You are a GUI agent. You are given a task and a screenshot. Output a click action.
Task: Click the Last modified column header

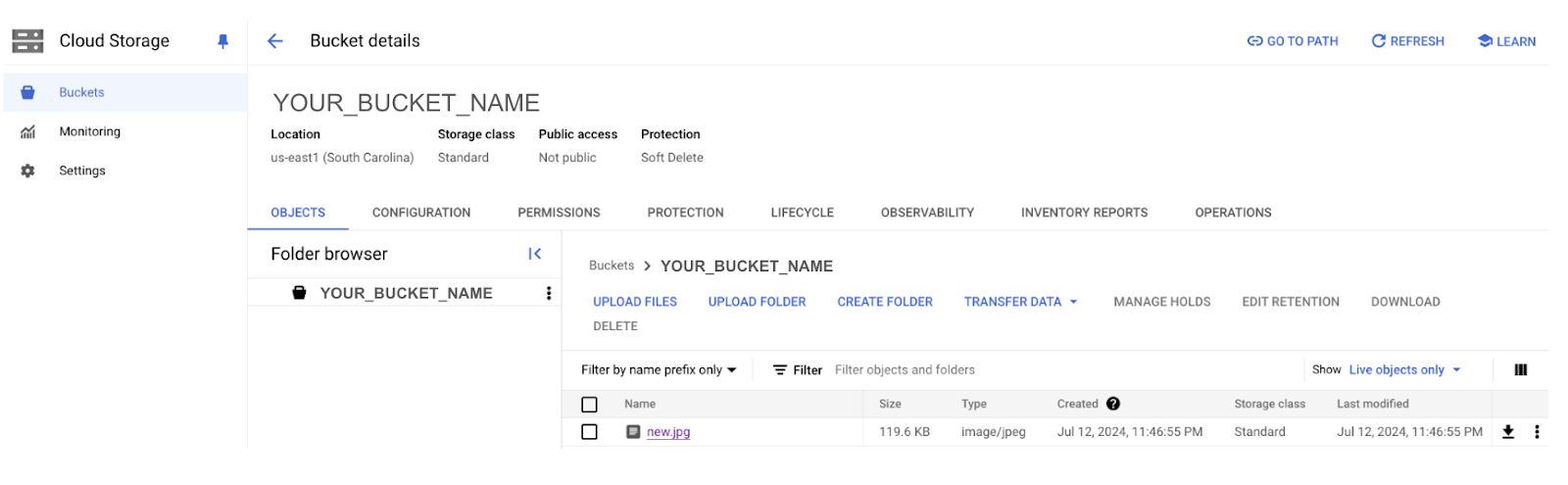(x=1373, y=404)
